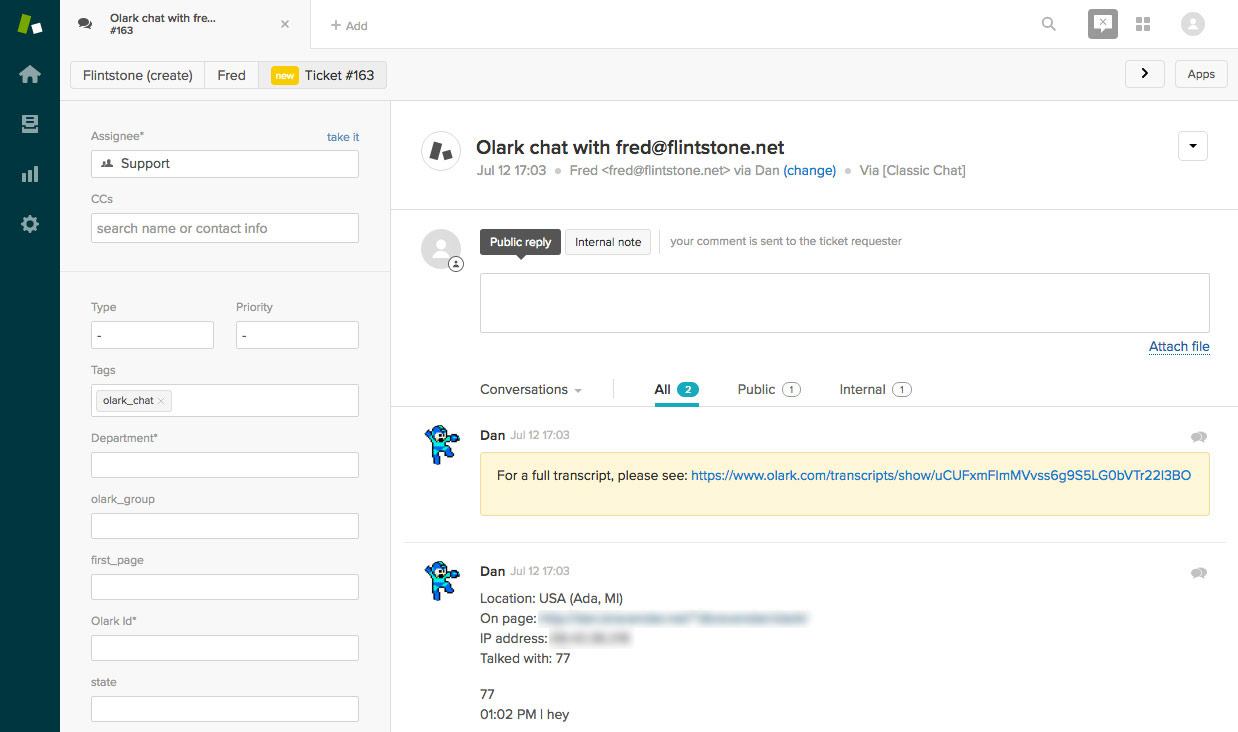Click the Talked with: 77 line

[525, 659]
